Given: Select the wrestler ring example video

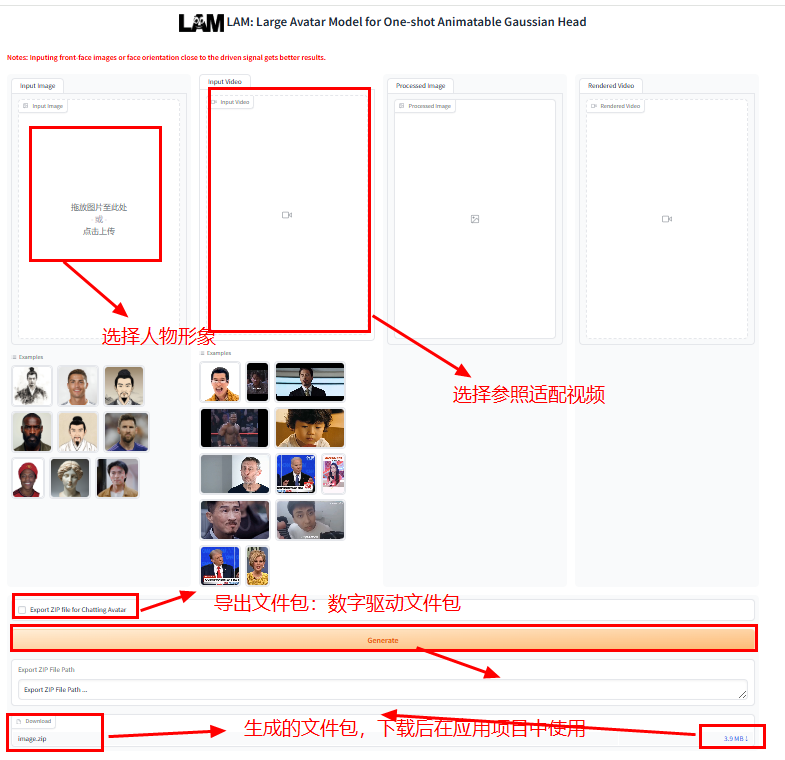Looking at the screenshot, I should [x=234, y=428].
